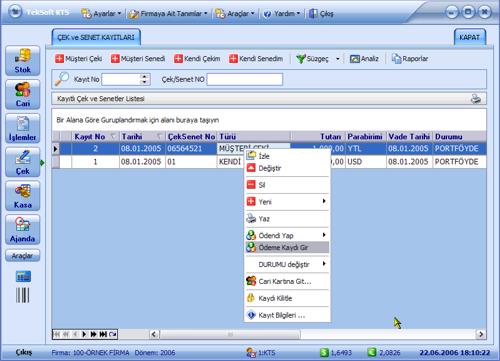Increment the Kayıt No spinner
The image size is (500, 361).
click(x=144, y=77)
